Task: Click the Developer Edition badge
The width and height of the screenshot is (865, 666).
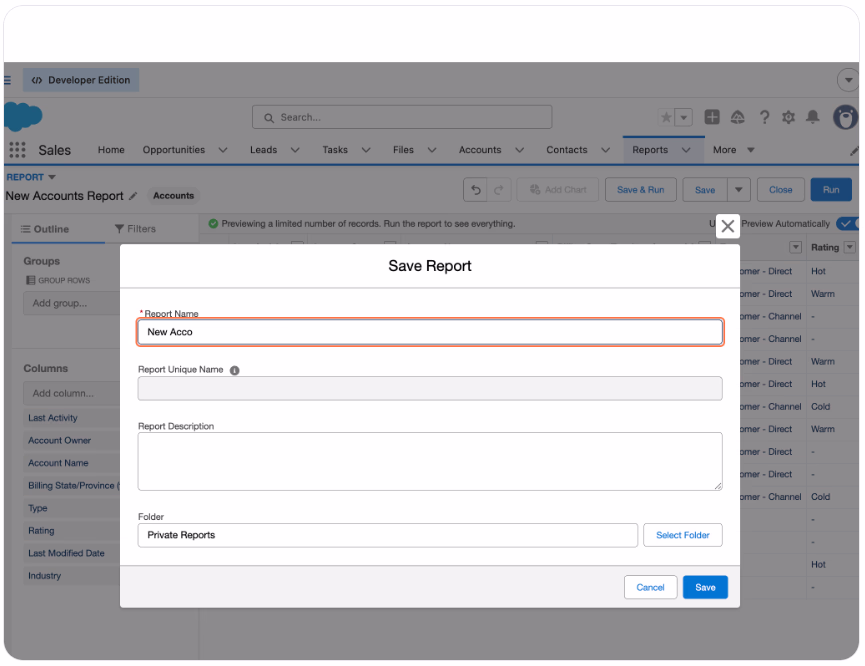Action: (81, 80)
